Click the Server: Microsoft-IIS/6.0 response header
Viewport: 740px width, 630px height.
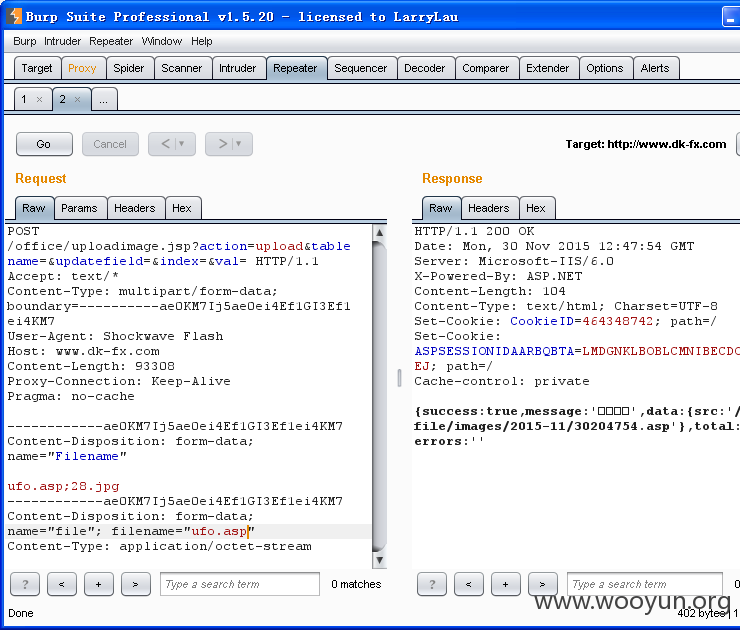pos(513,261)
